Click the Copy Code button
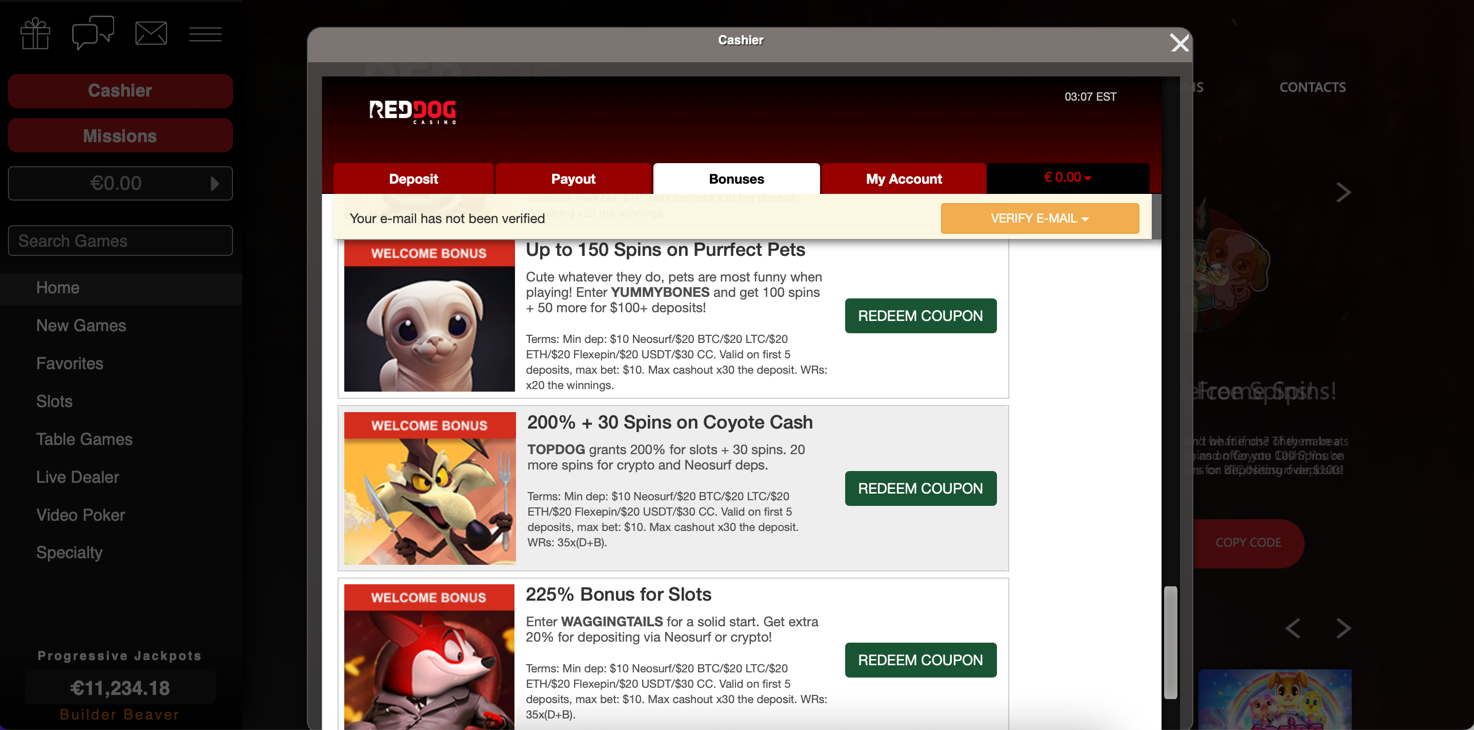This screenshot has width=1474, height=730. 1248,543
